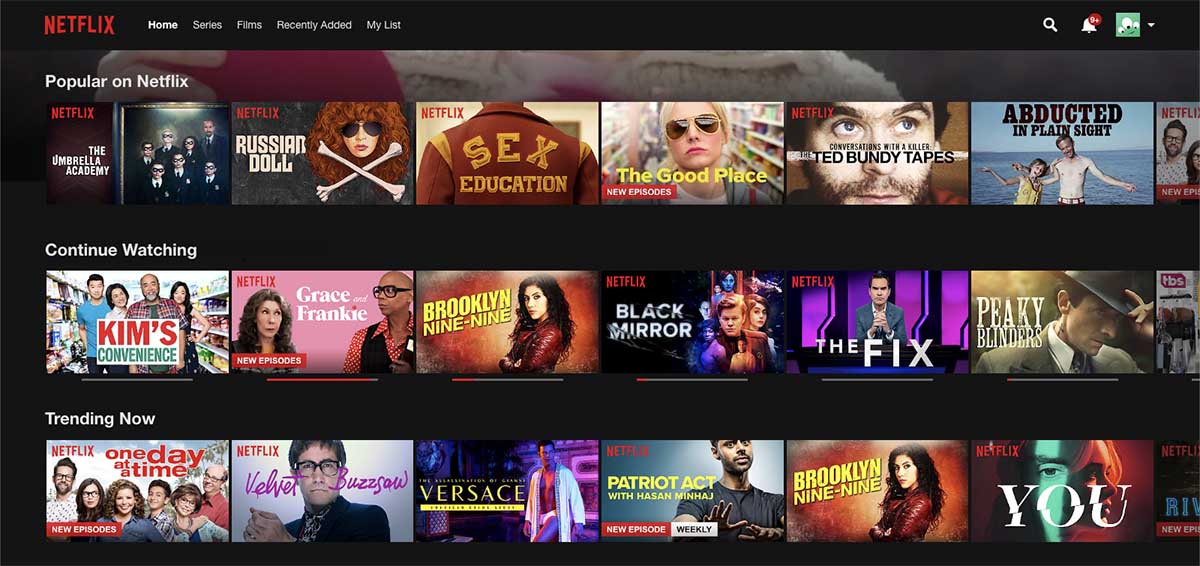This screenshot has height=566, width=1200.
Task: Resume Peaky Blinders
Action: tap(1062, 322)
